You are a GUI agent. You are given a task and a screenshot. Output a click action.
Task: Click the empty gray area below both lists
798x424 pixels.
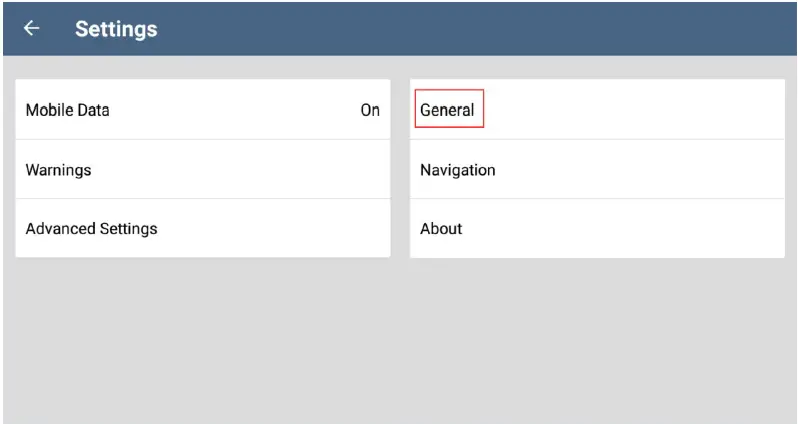pos(400,340)
